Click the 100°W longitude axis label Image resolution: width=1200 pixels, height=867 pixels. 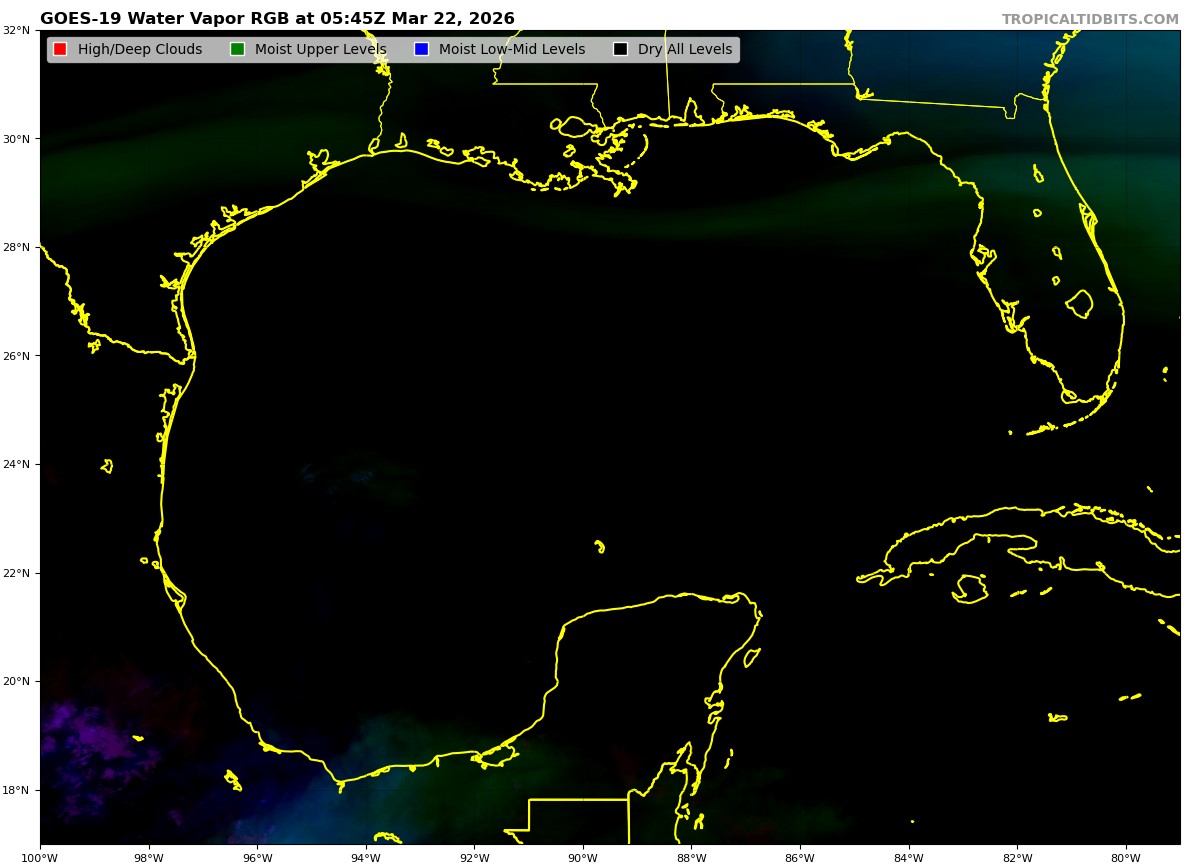click(x=40, y=857)
